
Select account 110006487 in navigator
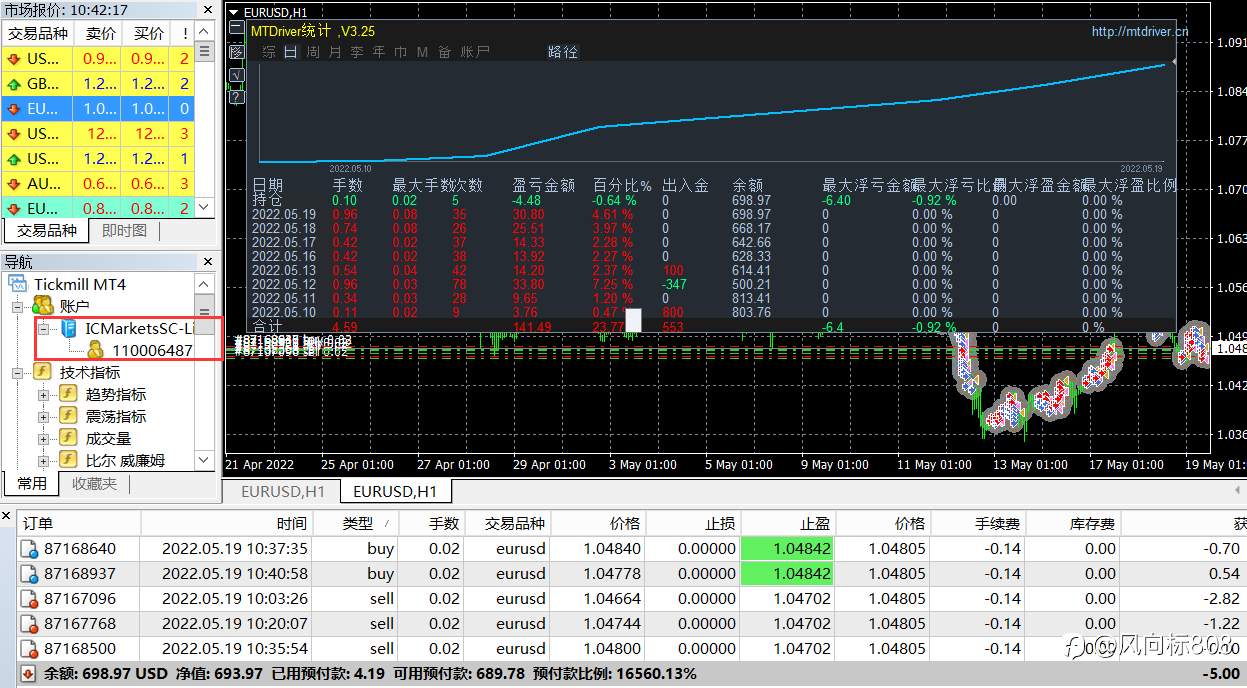(152, 350)
